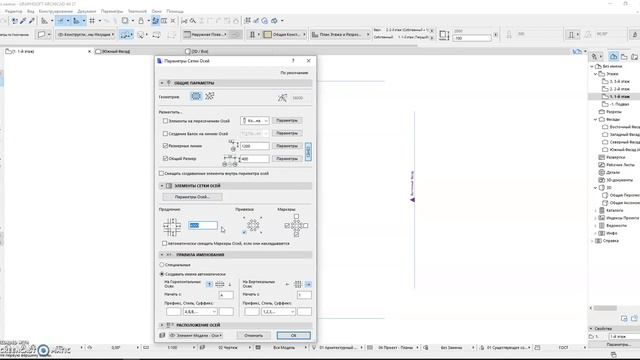
Task: Toggle Смещать созданные элементы checkbox
Action: 161,173
